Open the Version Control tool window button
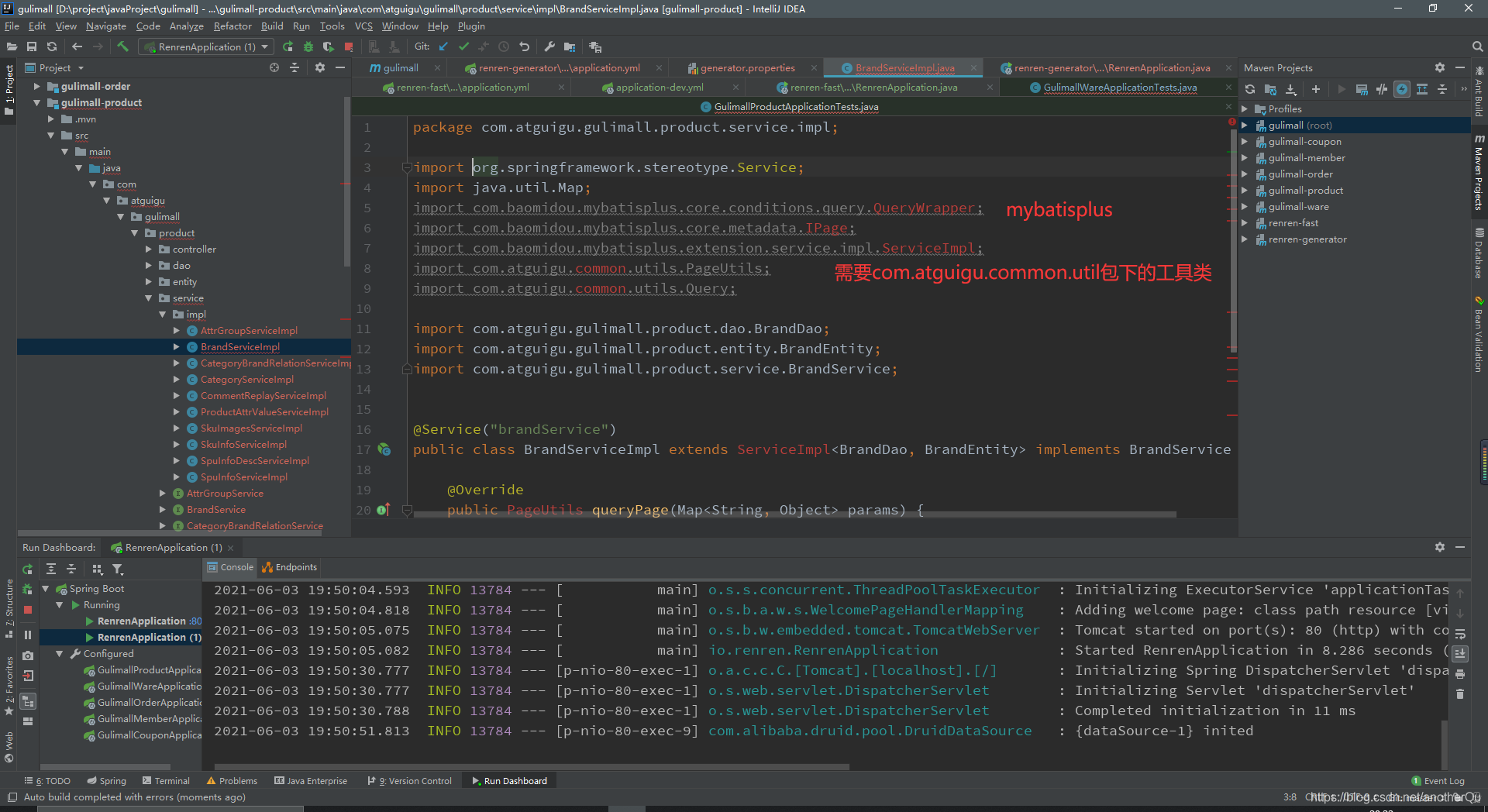Image resolution: width=1488 pixels, height=812 pixels. 410,780
